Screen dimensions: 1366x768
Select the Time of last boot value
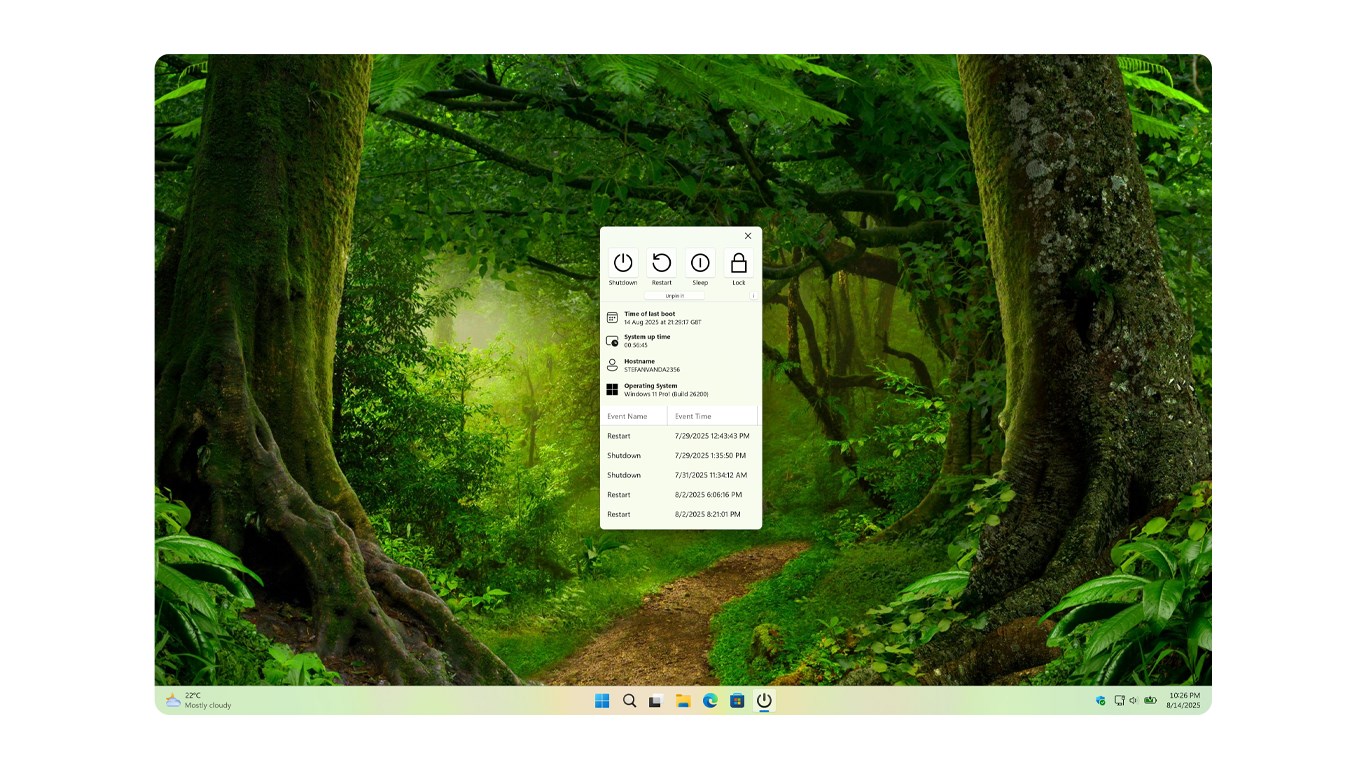[663, 322]
